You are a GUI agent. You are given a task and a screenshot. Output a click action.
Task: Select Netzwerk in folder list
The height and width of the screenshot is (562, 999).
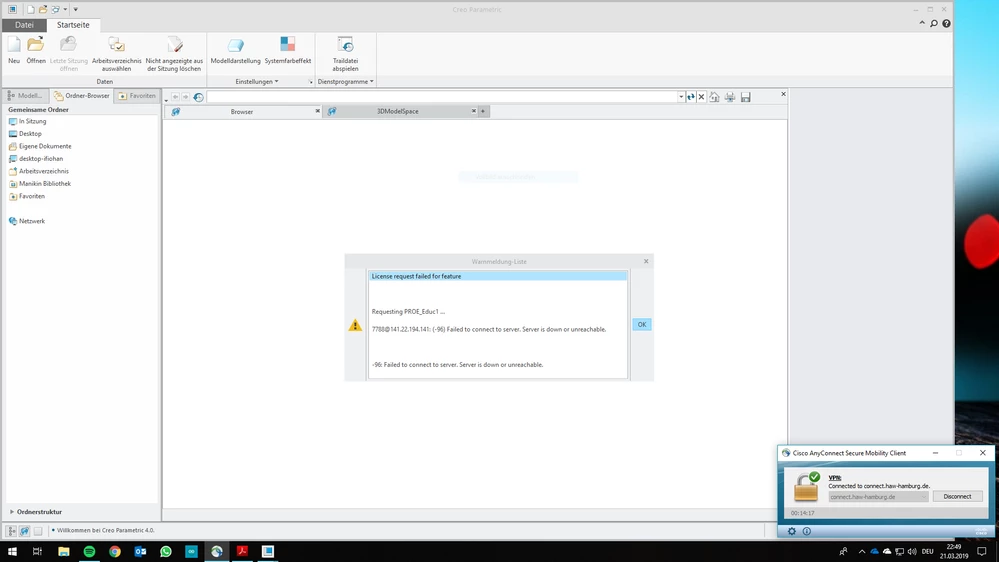coord(27,221)
